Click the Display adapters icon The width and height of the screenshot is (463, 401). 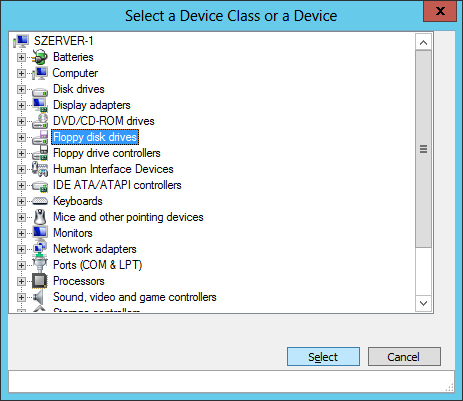point(40,105)
